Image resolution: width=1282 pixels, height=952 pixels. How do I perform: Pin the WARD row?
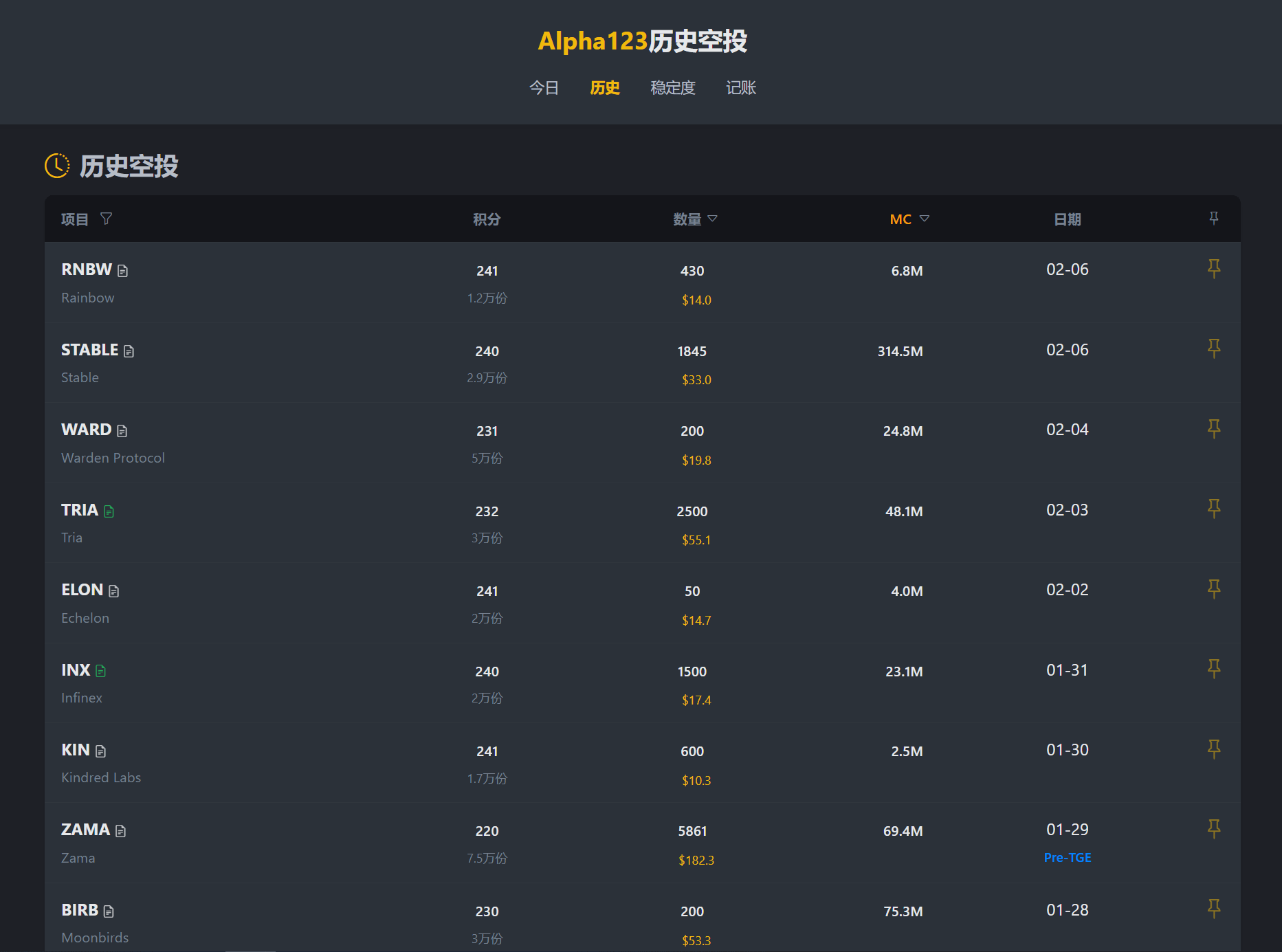click(1214, 429)
